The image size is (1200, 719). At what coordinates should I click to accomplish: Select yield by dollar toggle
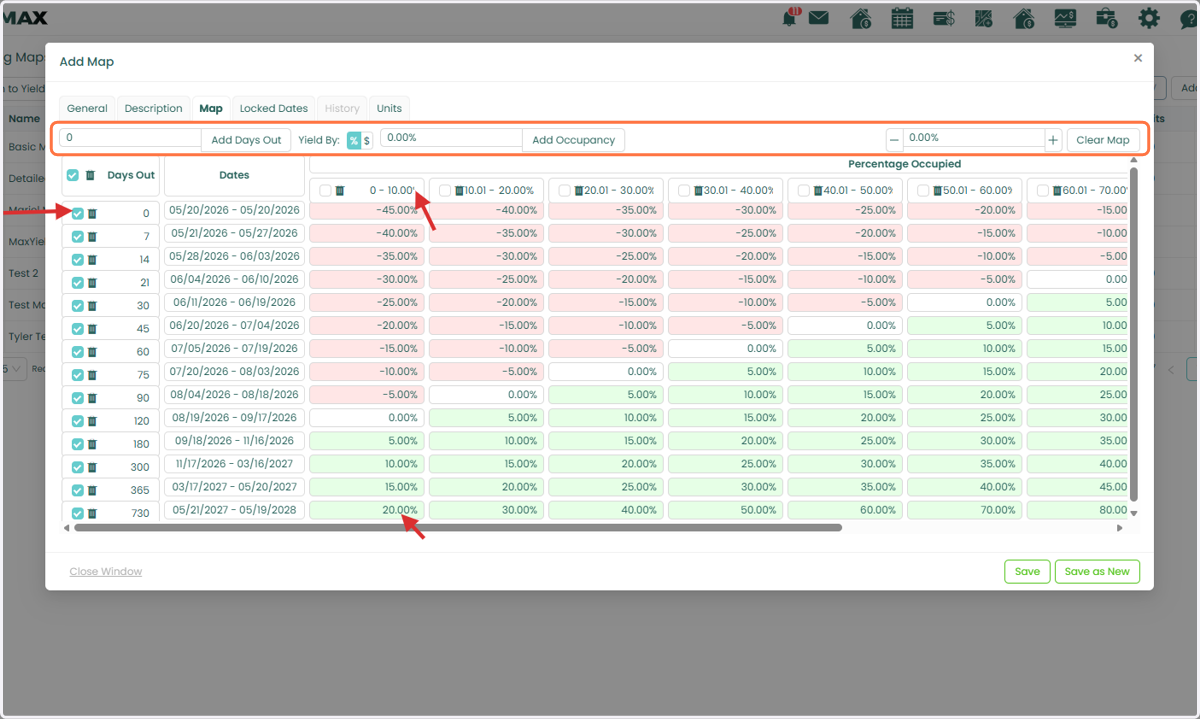coord(367,140)
